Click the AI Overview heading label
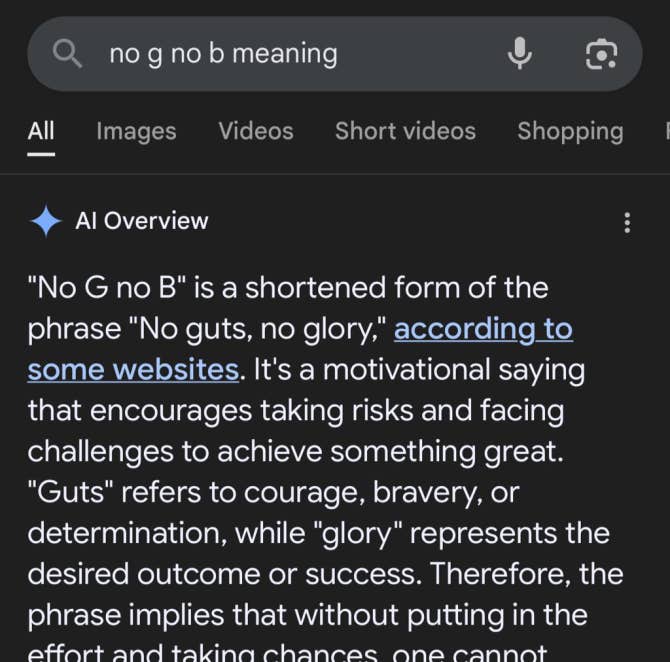670x662 pixels. 142,221
